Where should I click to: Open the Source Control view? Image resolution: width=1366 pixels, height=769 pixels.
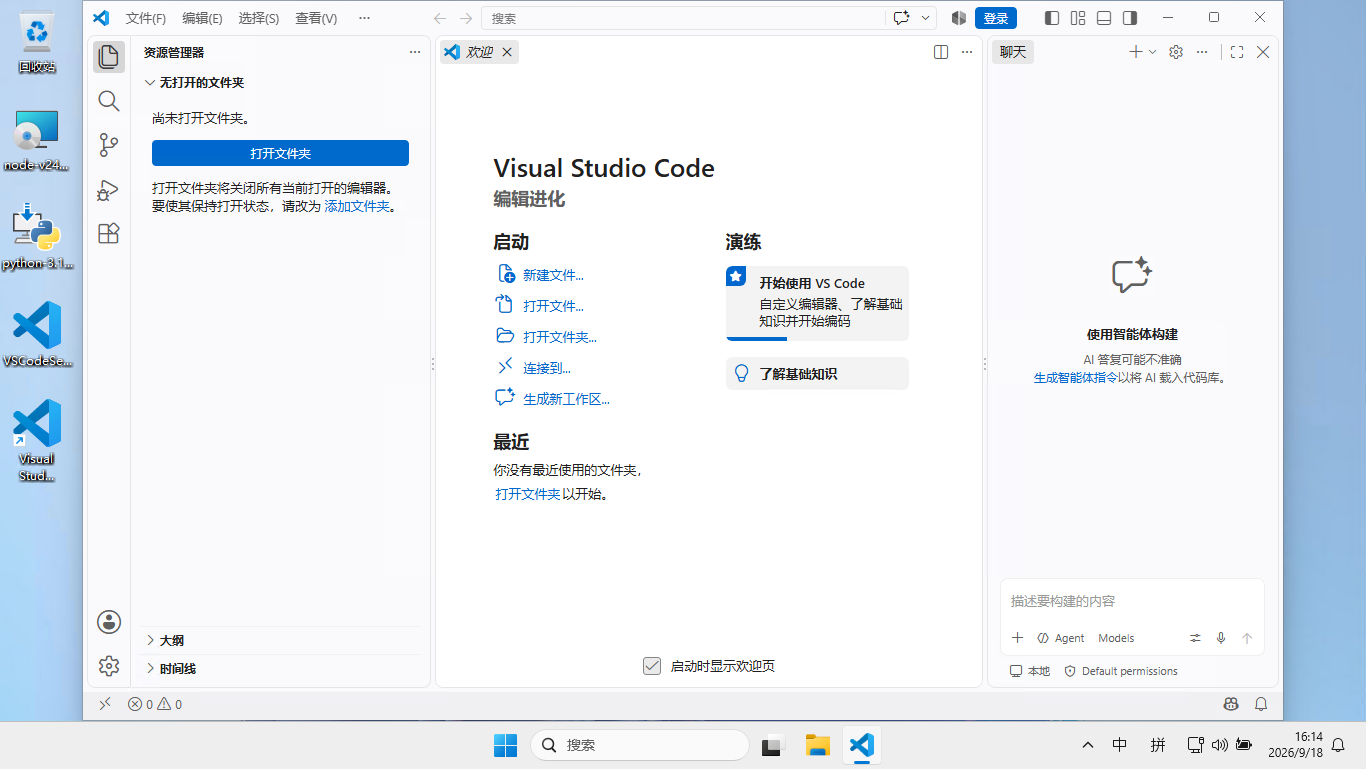109,145
